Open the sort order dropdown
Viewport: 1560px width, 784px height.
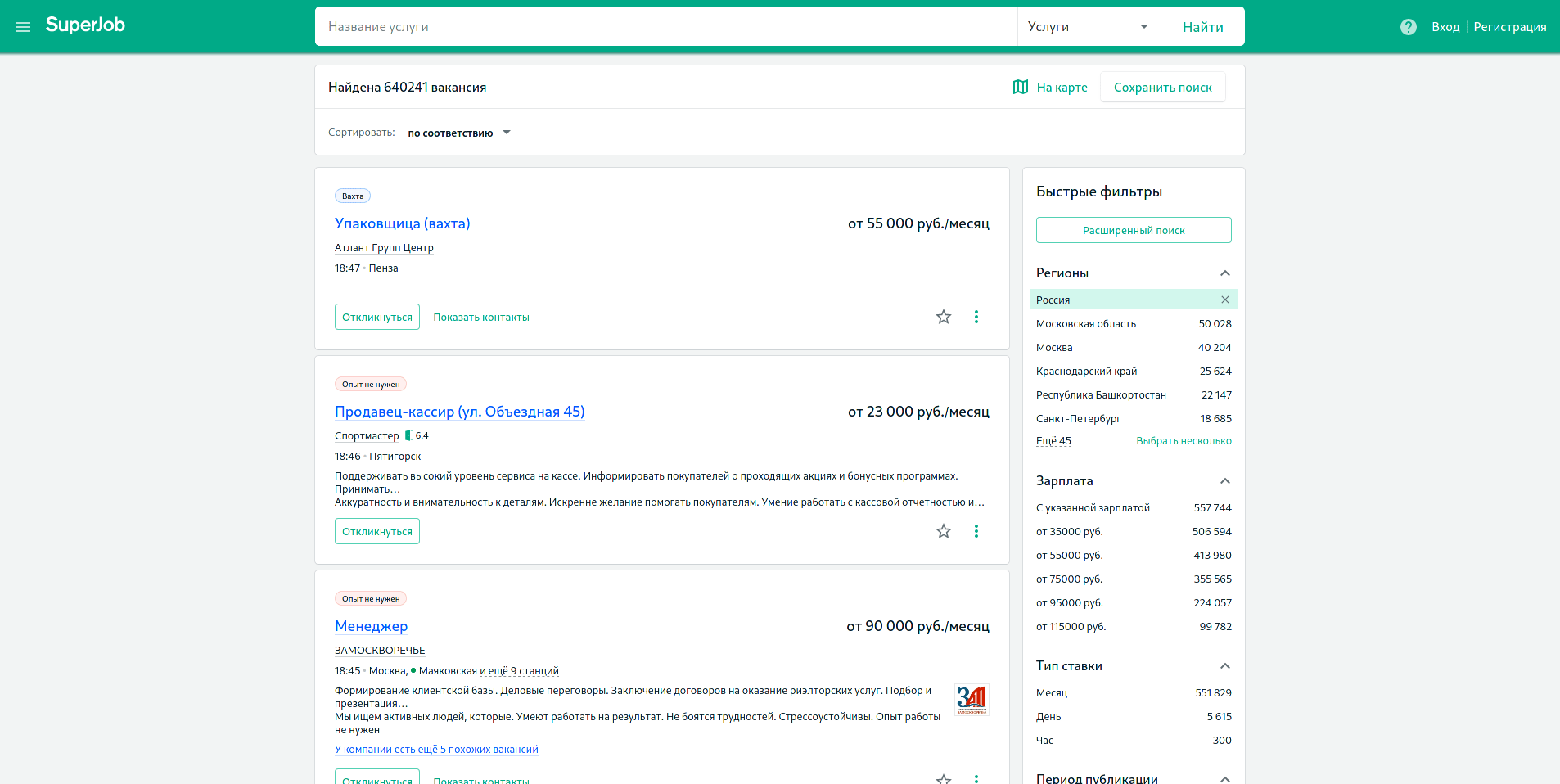click(x=458, y=133)
